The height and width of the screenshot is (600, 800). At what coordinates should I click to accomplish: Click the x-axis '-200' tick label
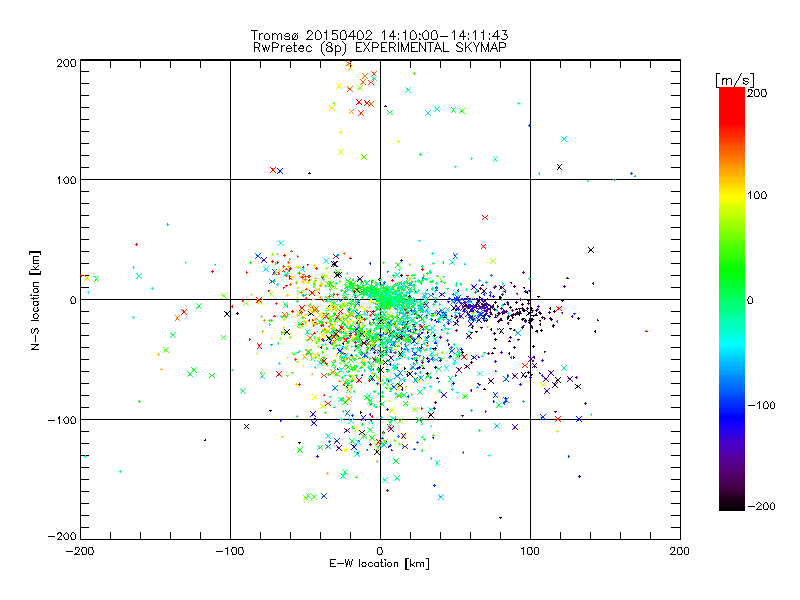click(80, 551)
